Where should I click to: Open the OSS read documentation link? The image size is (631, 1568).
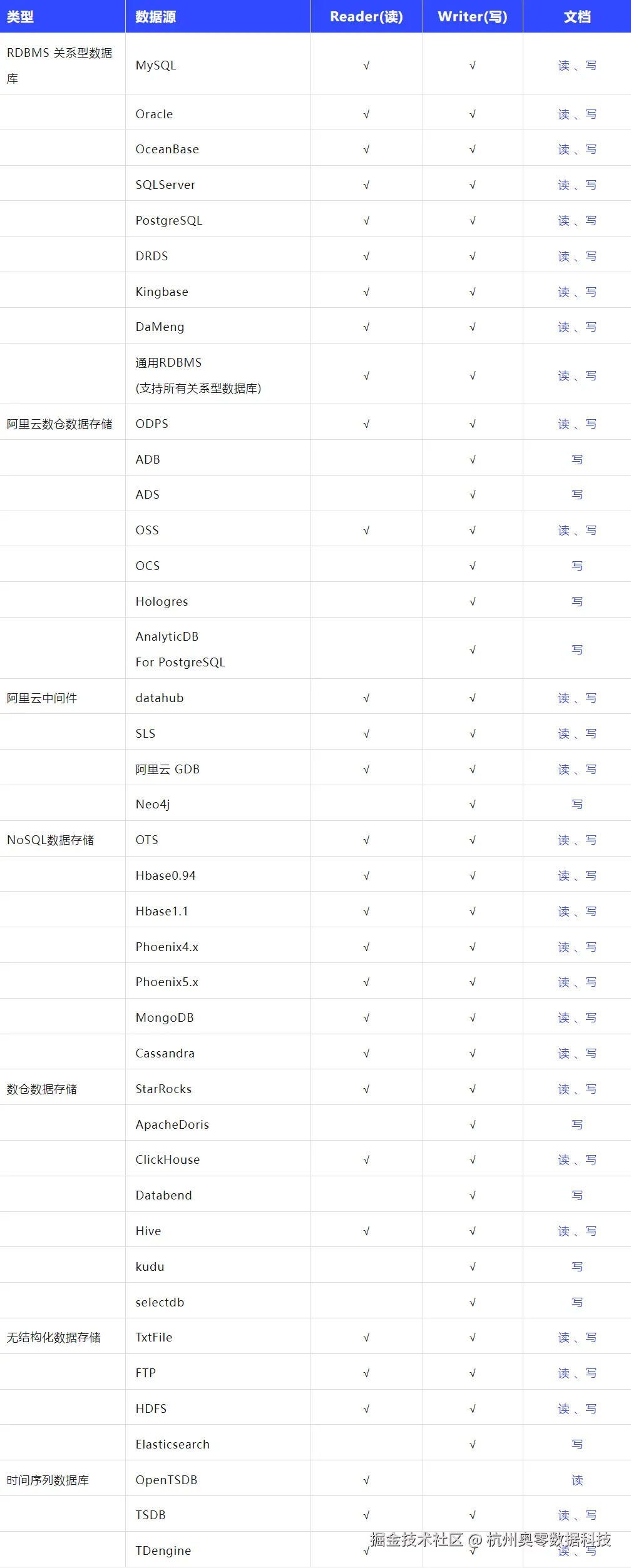pos(564,531)
